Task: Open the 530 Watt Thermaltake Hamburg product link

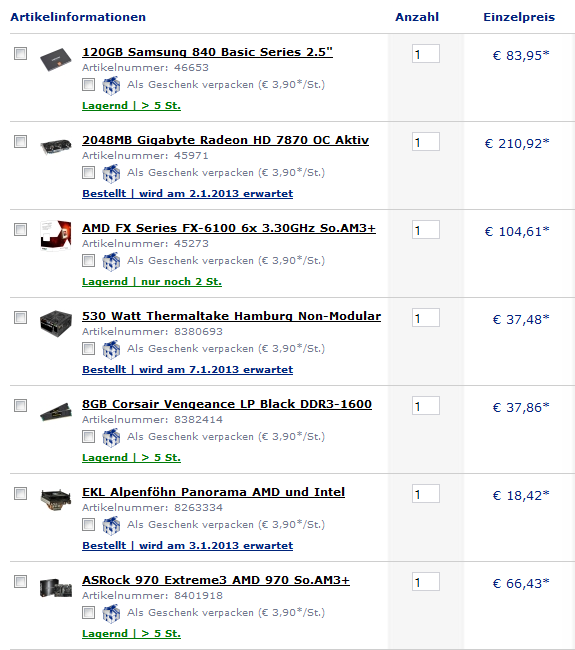Action: 231,316
